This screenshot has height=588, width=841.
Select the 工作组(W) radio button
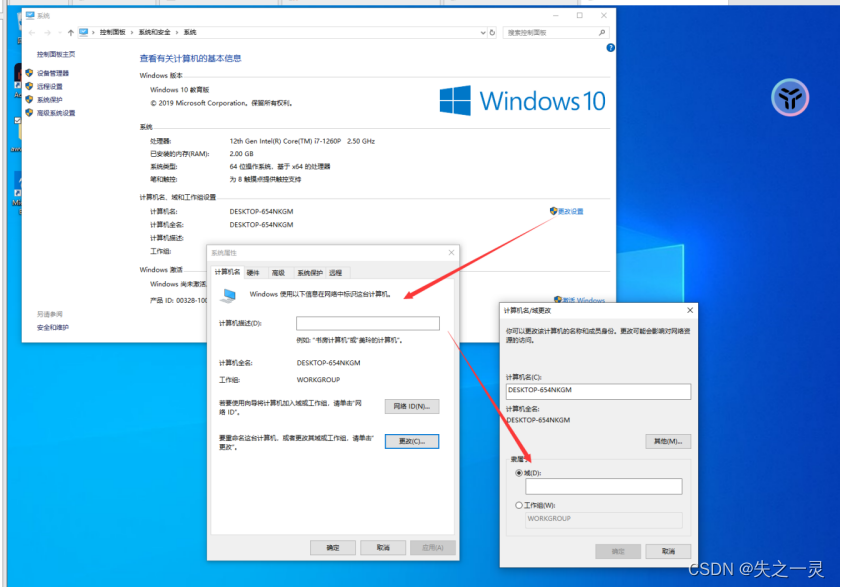click(x=519, y=505)
